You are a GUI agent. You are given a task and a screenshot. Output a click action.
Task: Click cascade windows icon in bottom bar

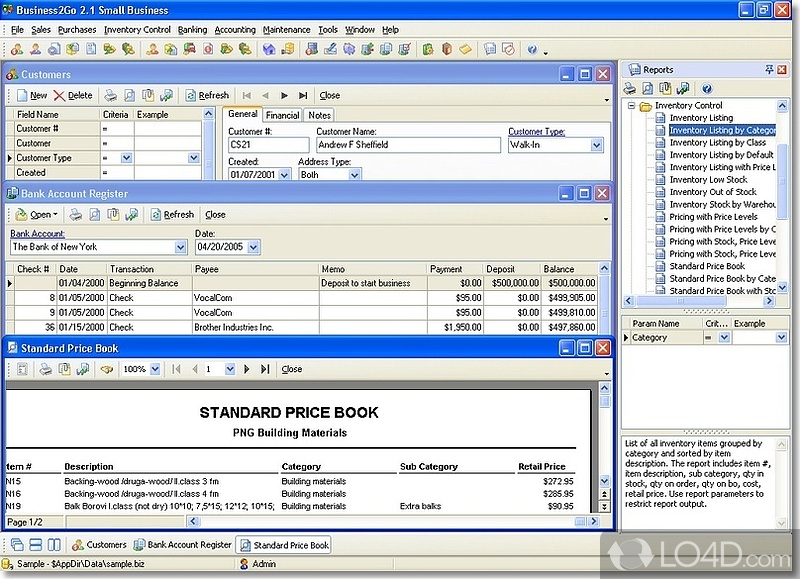point(16,545)
